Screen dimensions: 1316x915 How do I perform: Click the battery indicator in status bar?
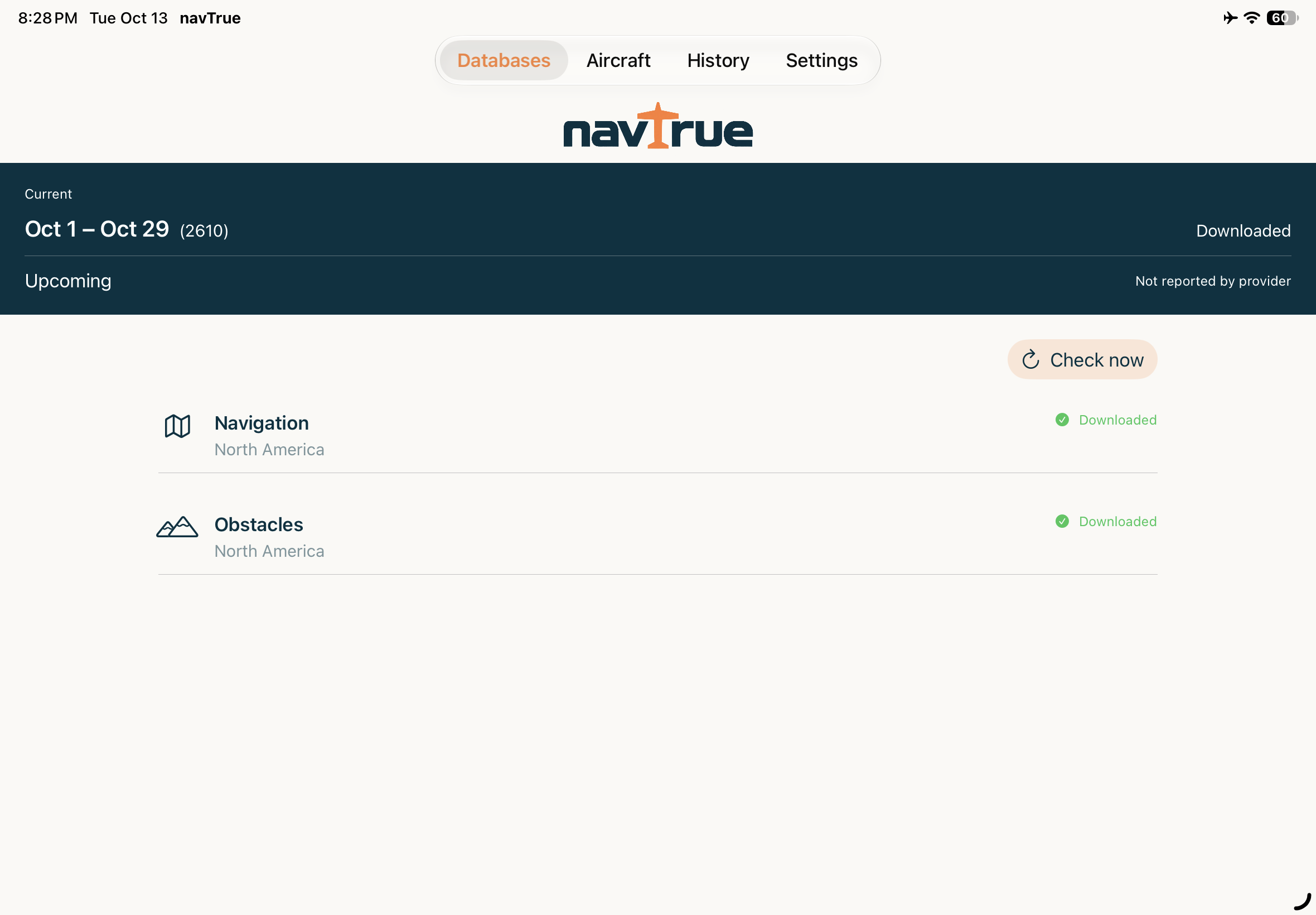[x=1282, y=18]
